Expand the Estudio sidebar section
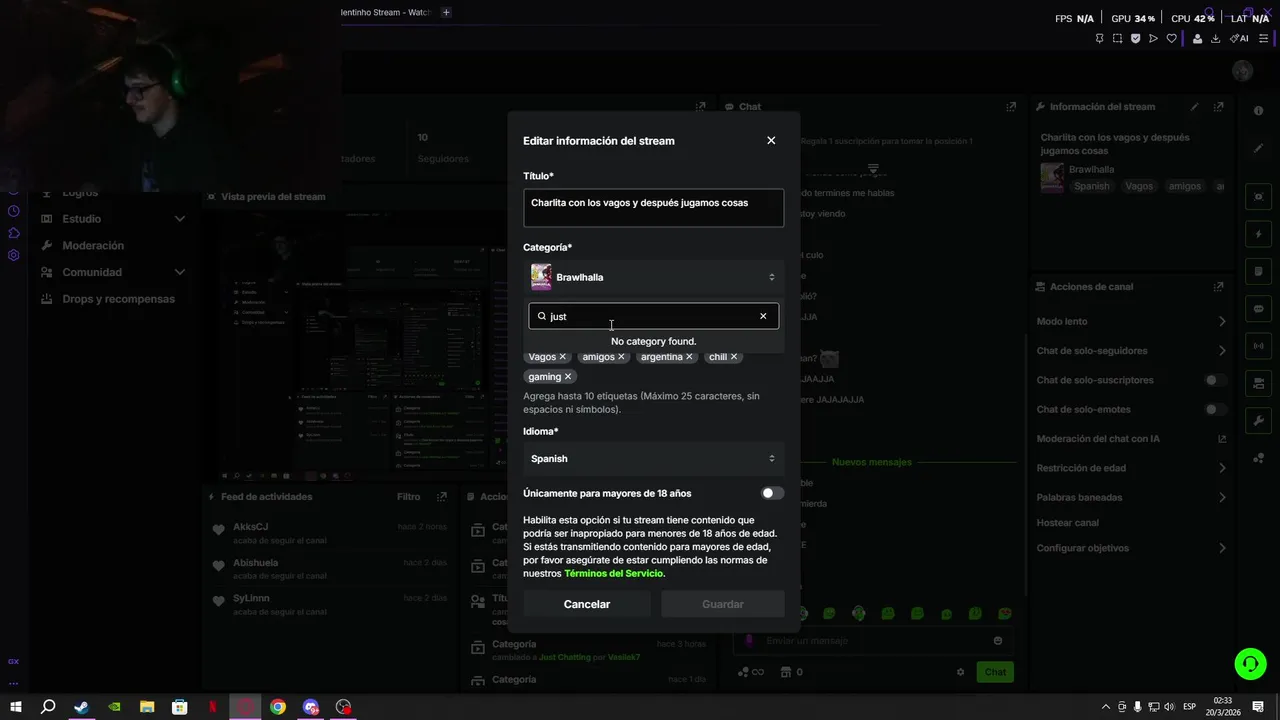This screenshot has width=1280, height=720. tap(113, 219)
